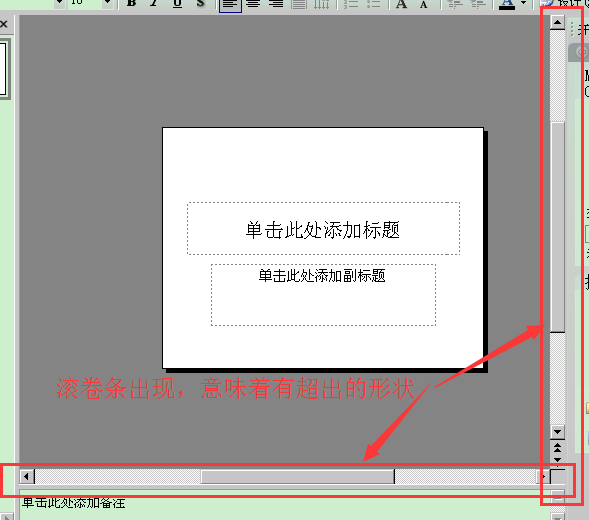Align text left
Viewport: 589px width, 520px height.
click(230, 5)
